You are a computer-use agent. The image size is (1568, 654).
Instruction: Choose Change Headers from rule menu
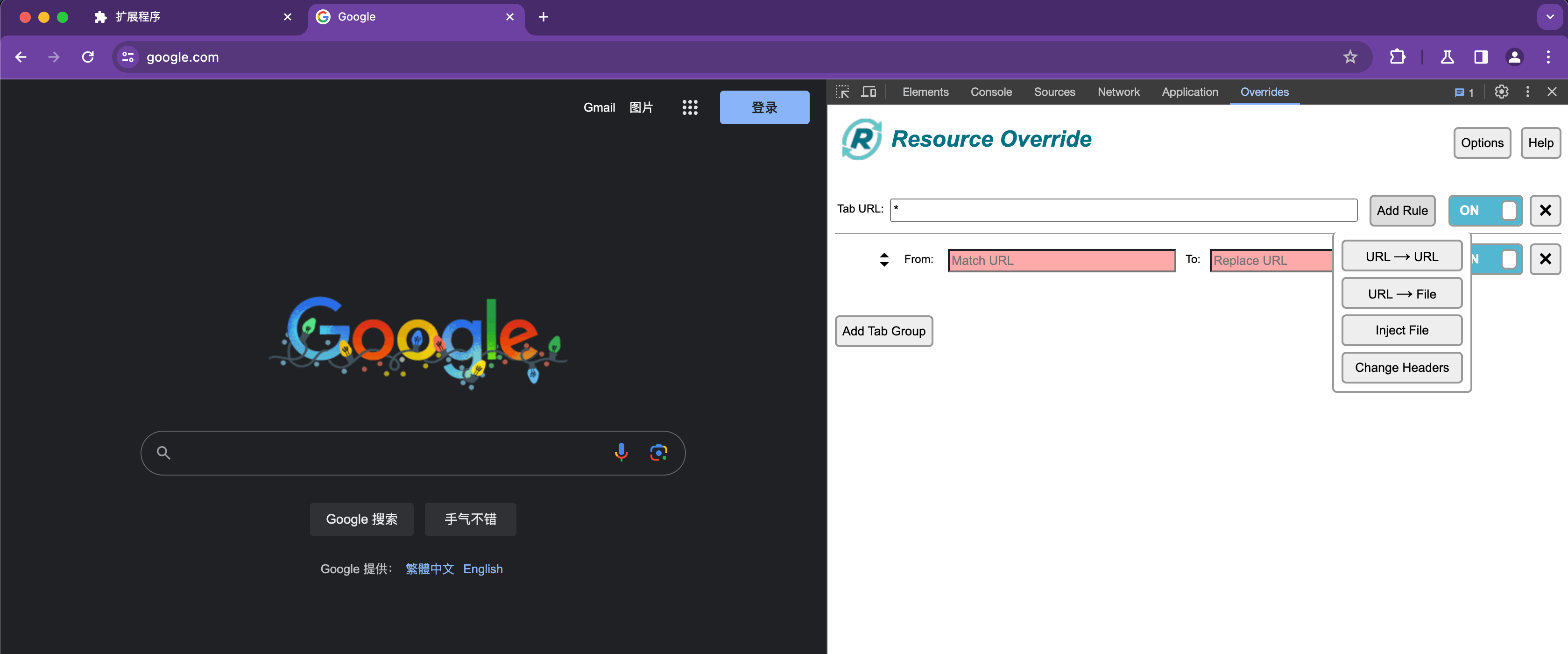[1401, 368]
